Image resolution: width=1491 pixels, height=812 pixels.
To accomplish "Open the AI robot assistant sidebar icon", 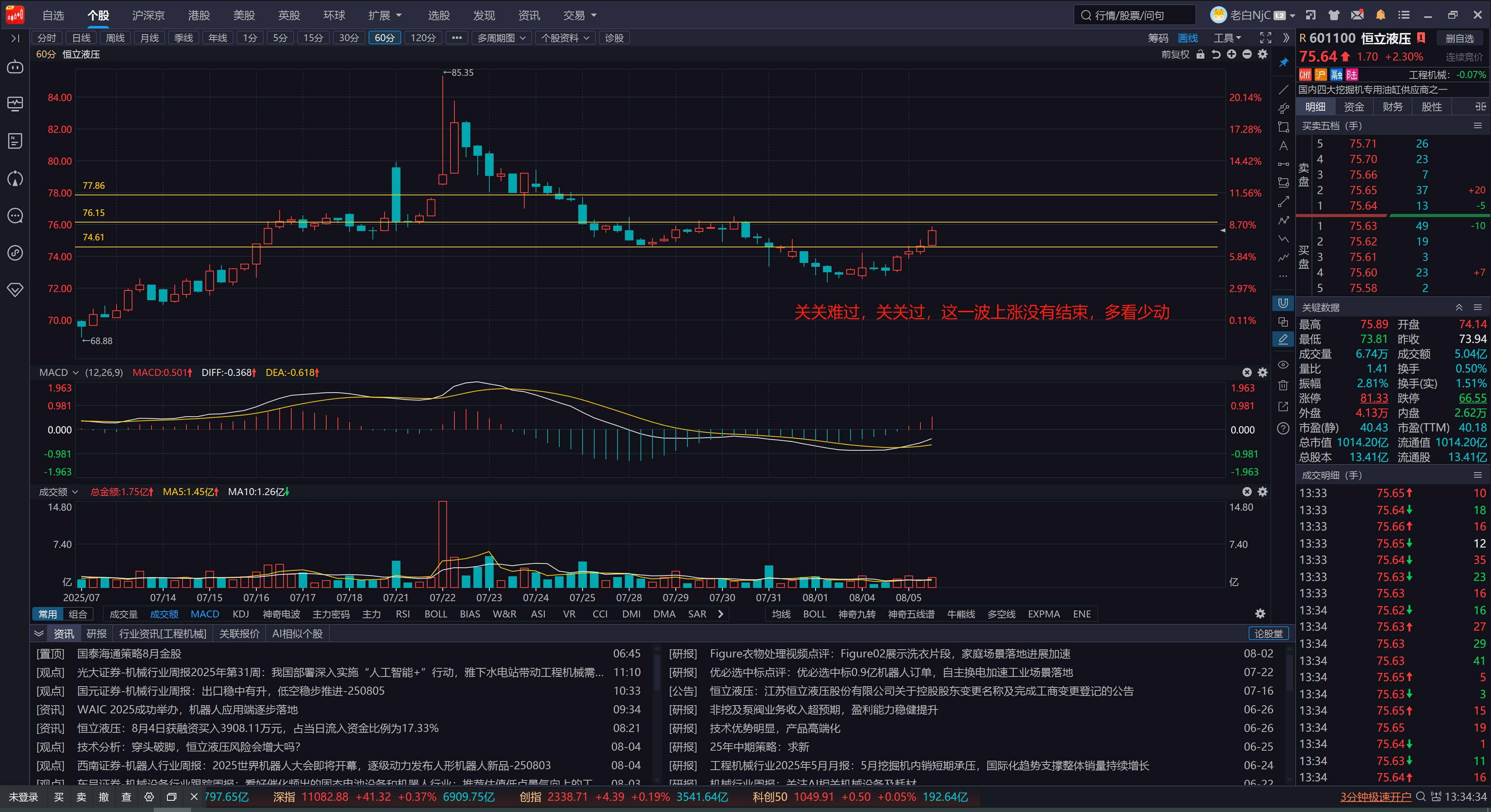I will pos(15,67).
